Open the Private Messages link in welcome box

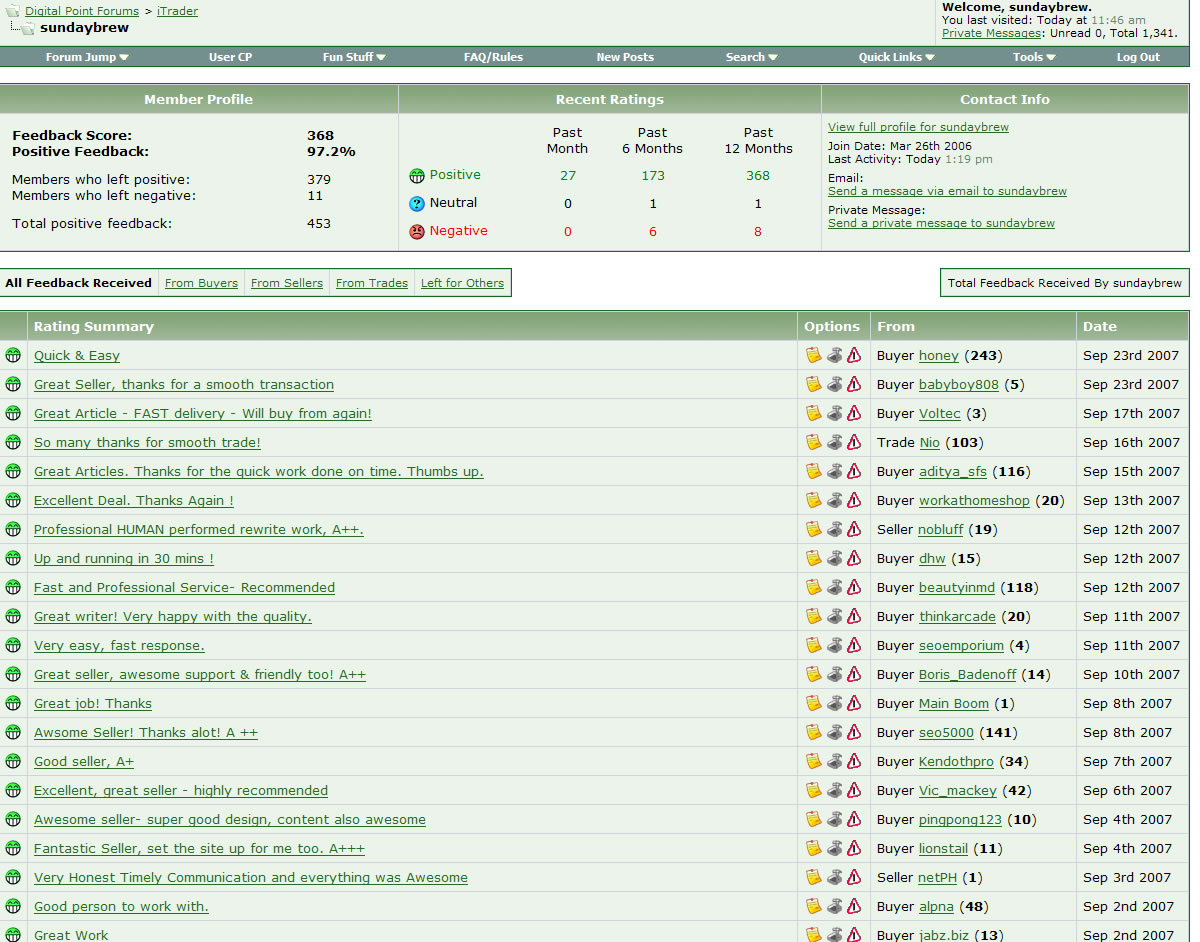[991, 33]
